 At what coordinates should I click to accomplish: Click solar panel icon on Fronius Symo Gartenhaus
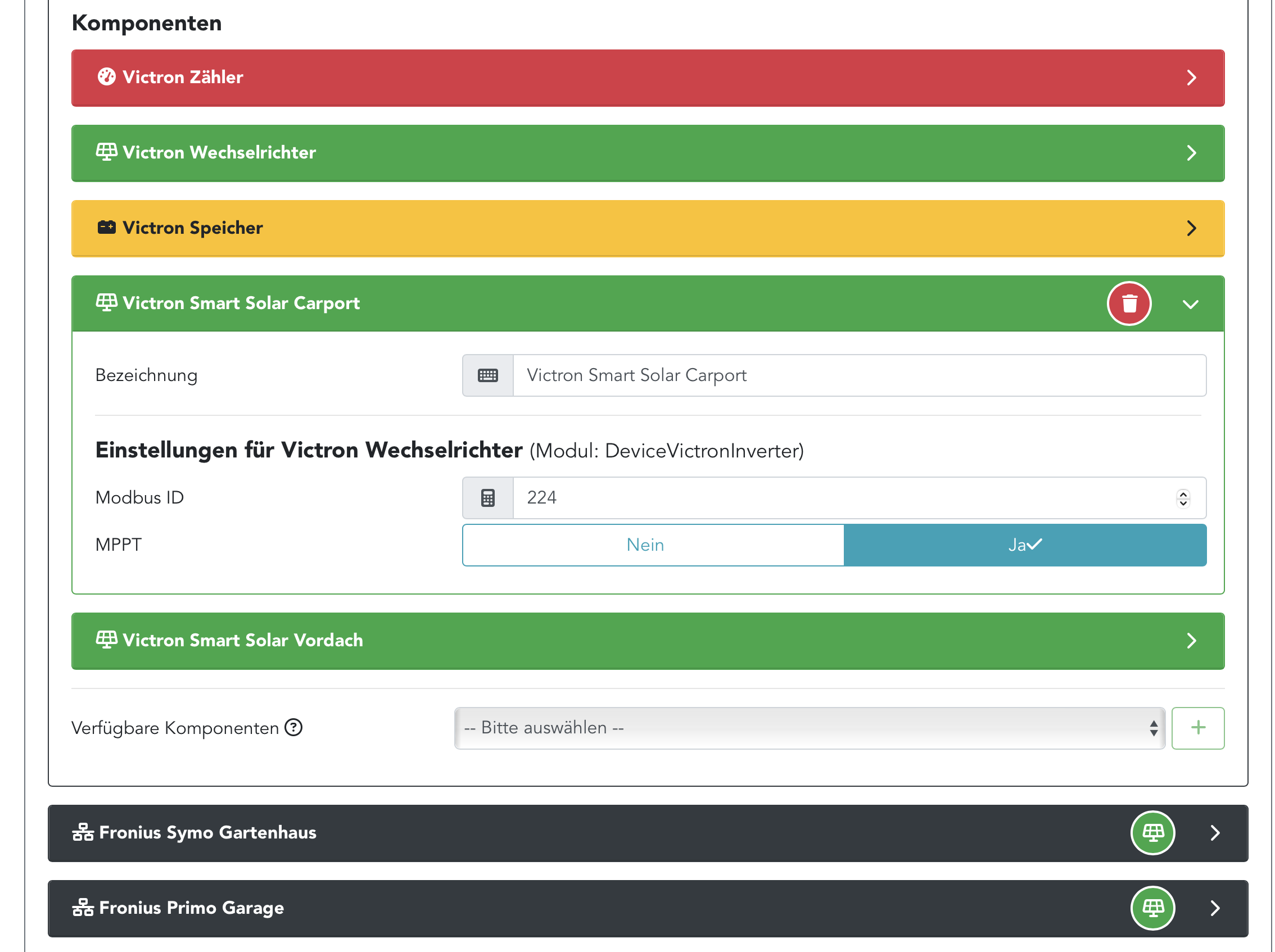point(1152,833)
